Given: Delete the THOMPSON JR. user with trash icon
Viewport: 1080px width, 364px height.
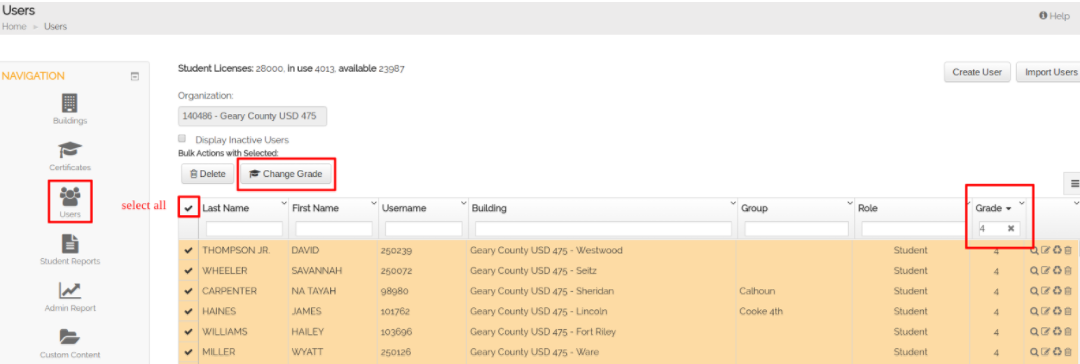Looking at the screenshot, I should point(1068,251).
